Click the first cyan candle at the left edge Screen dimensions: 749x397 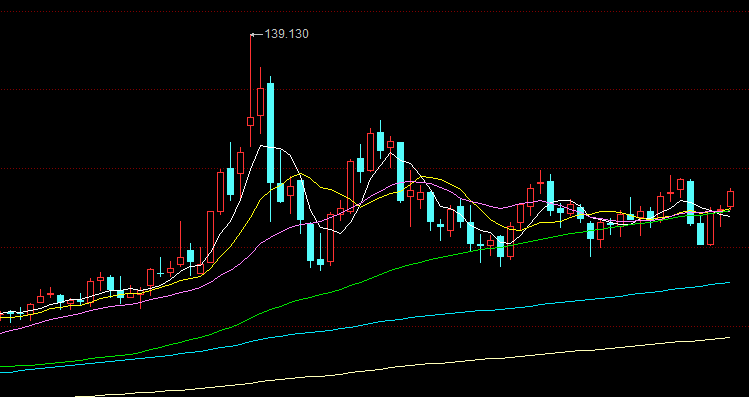11,314
